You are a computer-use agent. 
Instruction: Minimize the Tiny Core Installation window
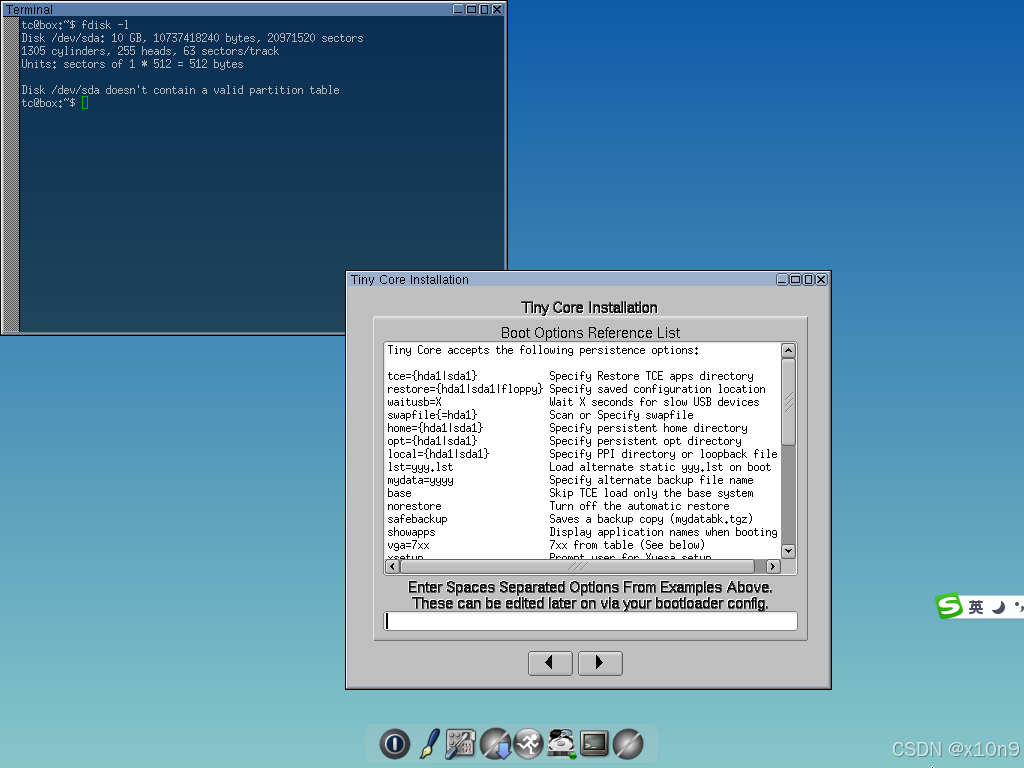(782, 280)
